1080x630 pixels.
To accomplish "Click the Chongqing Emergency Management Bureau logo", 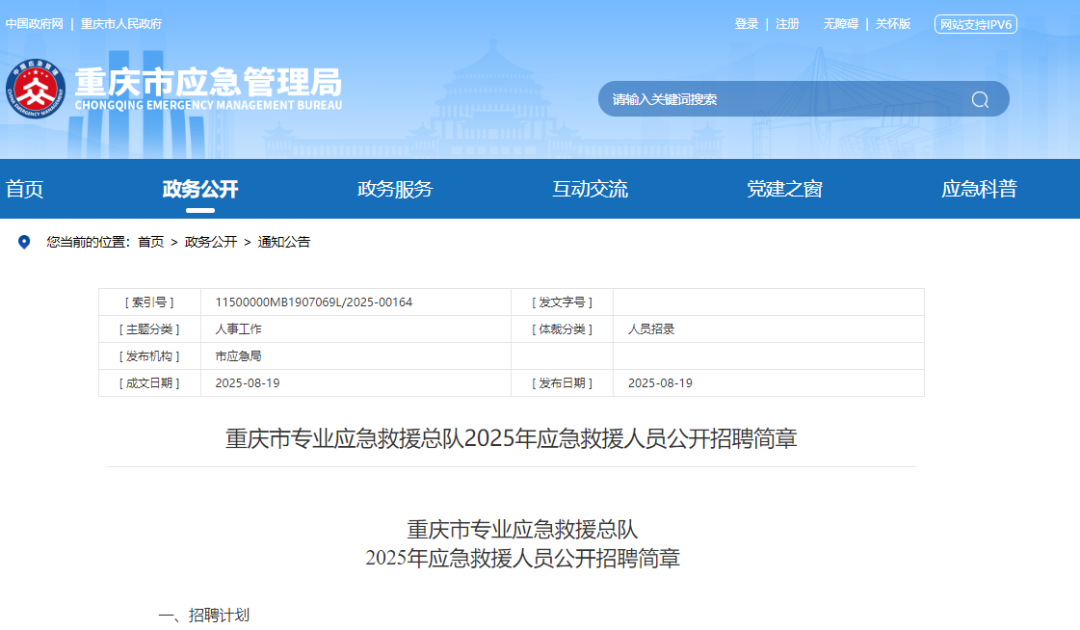I will pos(36,90).
